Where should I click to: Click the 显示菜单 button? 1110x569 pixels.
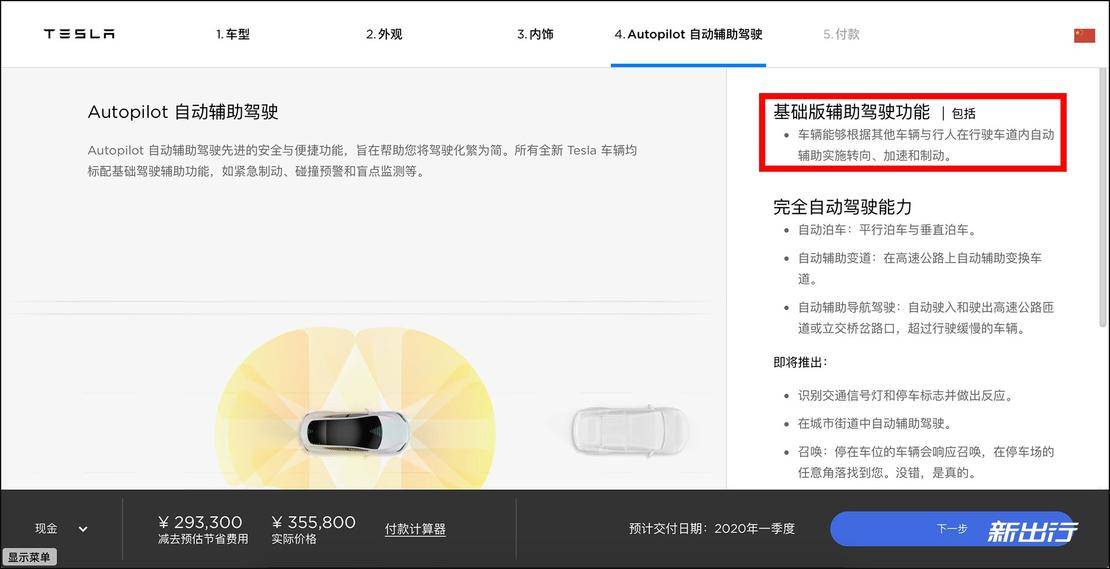(x=29, y=558)
